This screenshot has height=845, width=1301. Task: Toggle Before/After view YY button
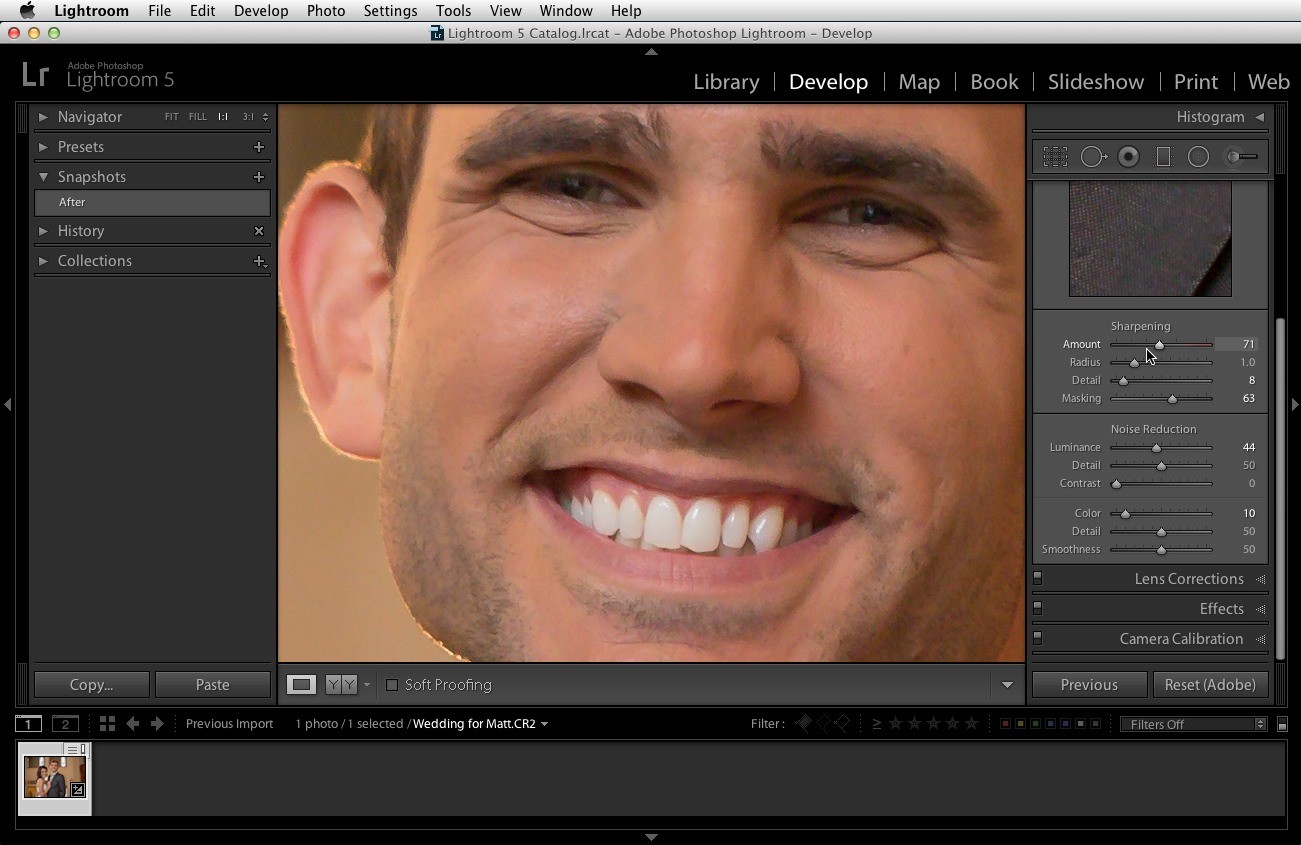tap(341, 685)
